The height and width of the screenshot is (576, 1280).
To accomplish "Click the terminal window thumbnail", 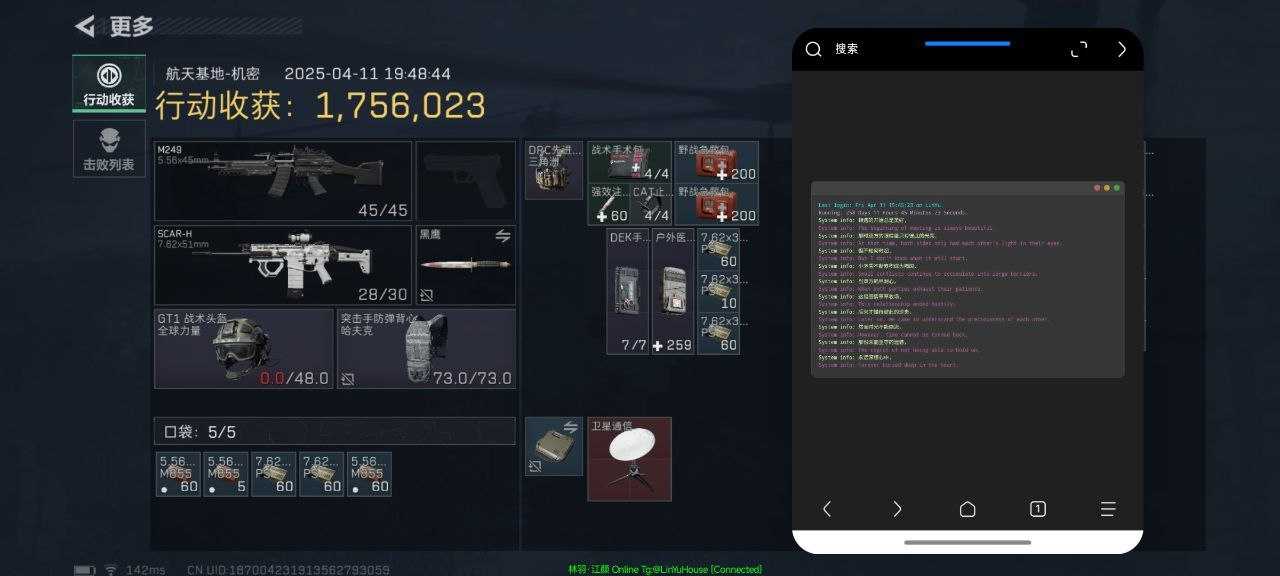I will click(967, 279).
